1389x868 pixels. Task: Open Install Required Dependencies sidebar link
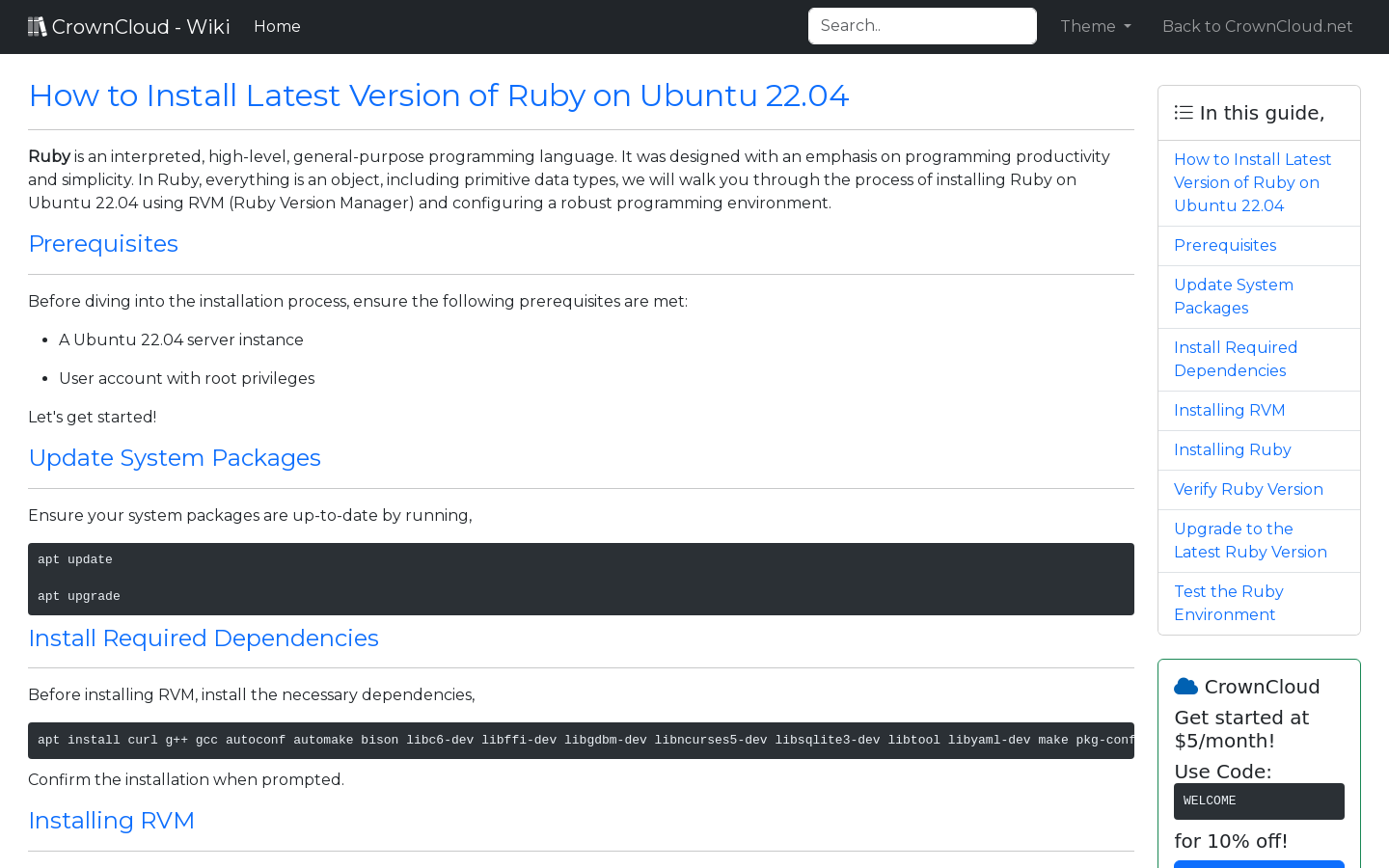coord(1235,359)
